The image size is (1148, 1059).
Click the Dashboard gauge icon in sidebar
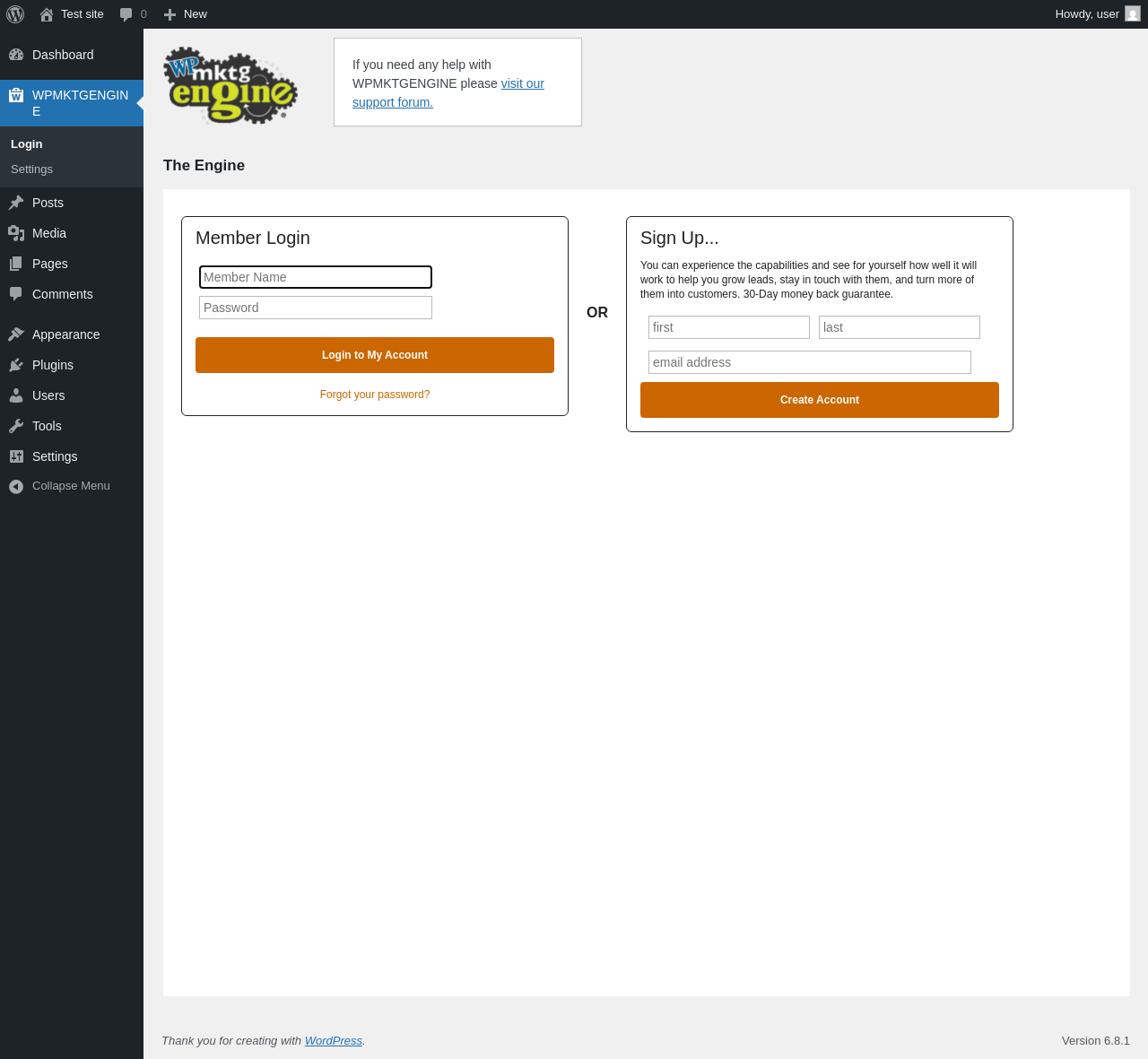(x=16, y=55)
